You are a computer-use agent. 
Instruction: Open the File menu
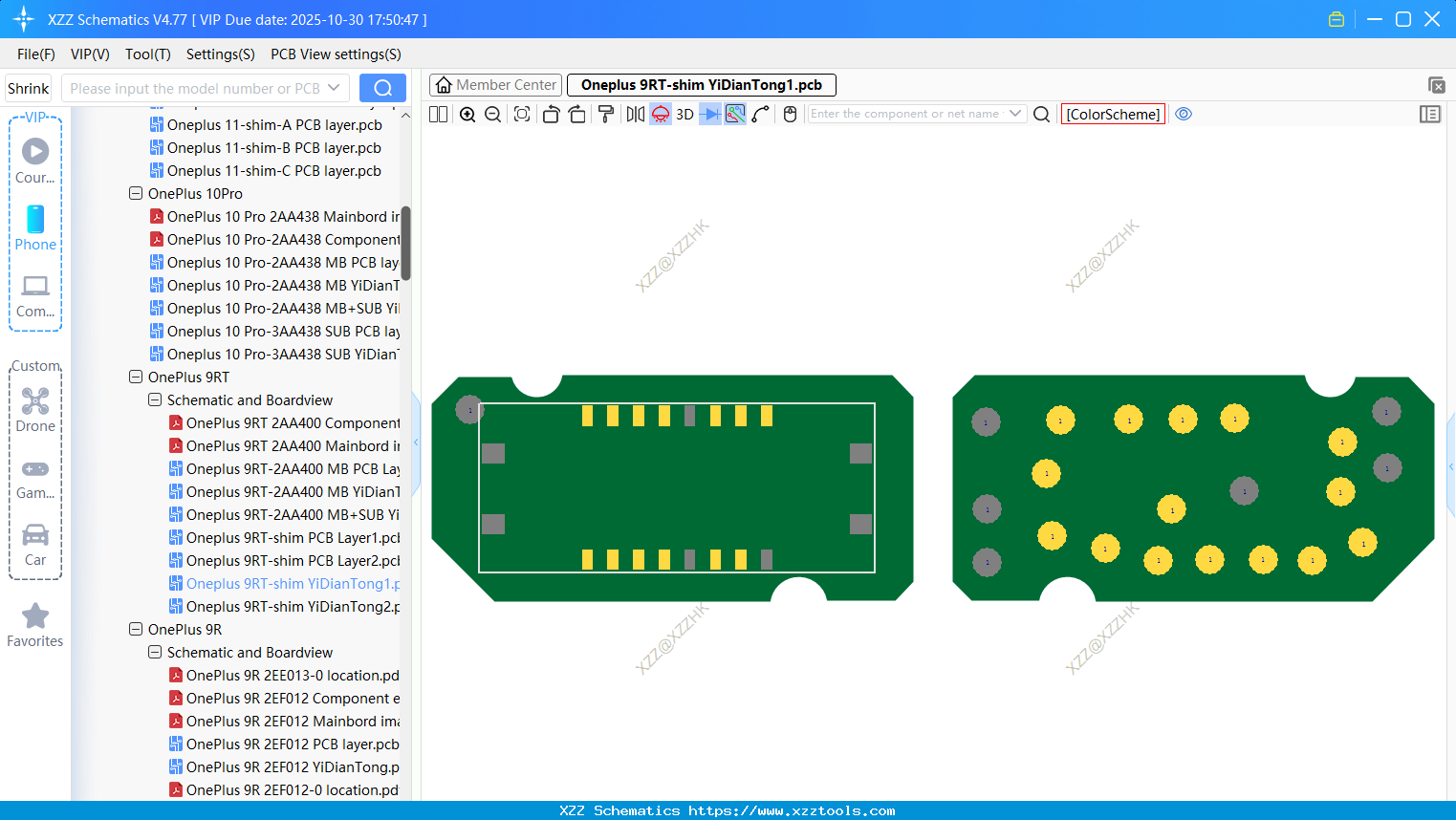pyautogui.click(x=36, y=54)
